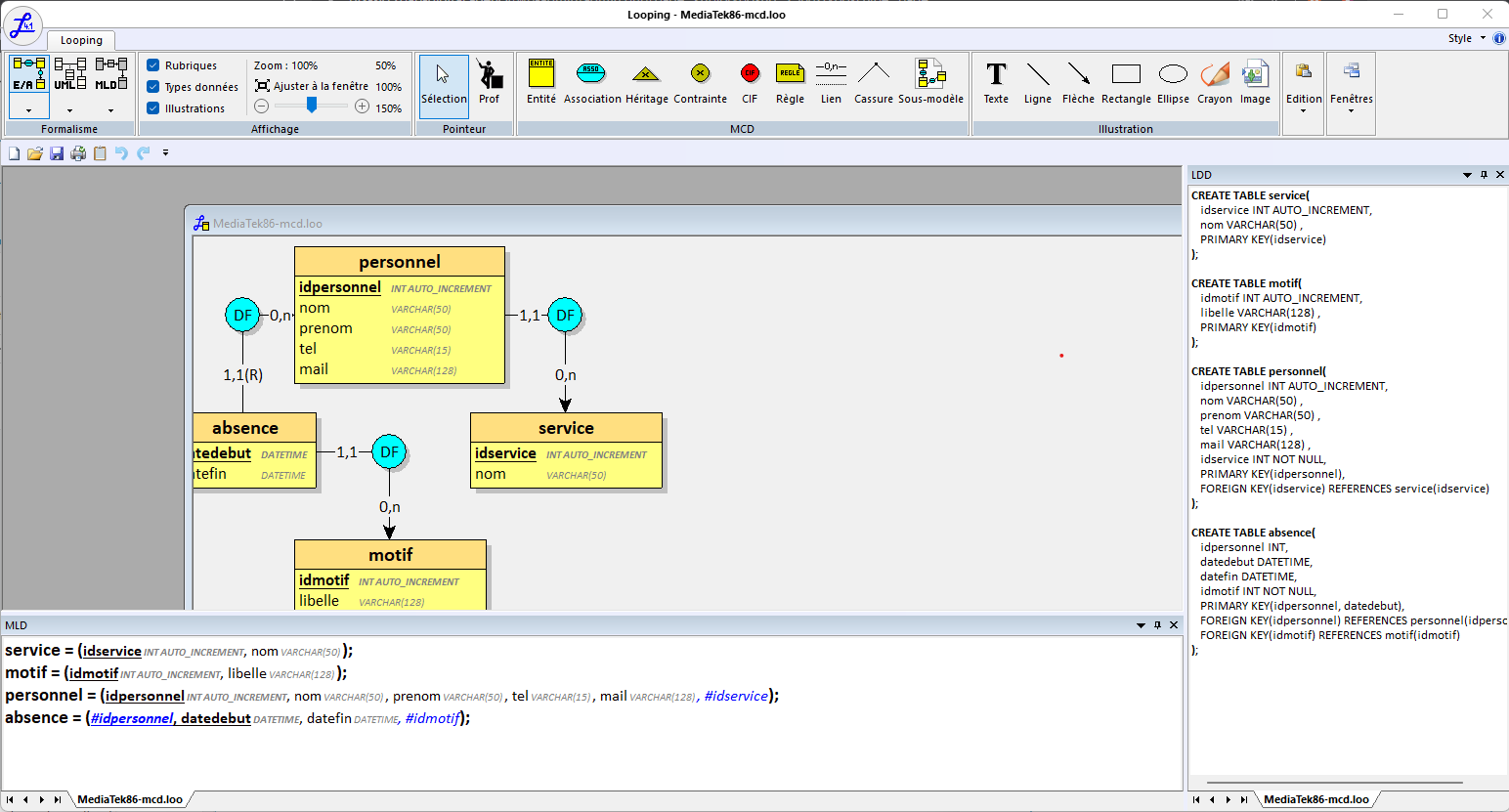Select the service entity header

(566, 428)
